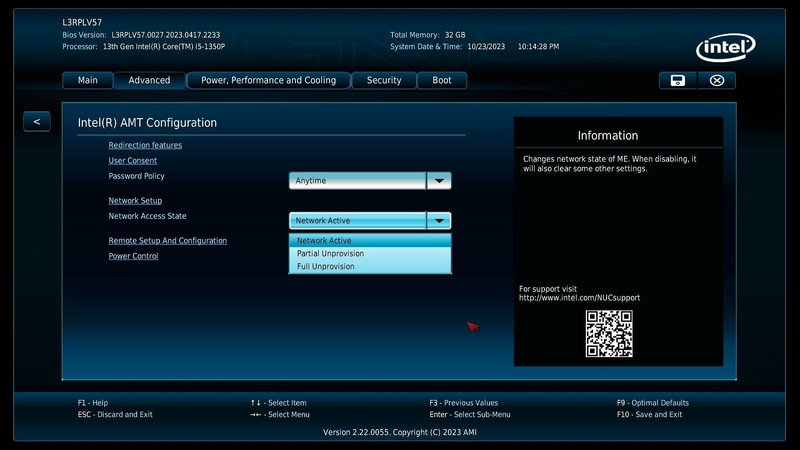Screen dimensions: 800x450
Task: Click the intel.com/NUCsupport URL text
Action: [579, 298]
